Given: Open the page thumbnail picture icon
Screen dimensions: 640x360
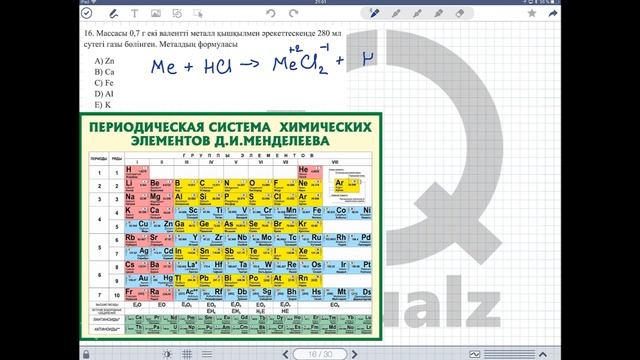Looking at the screenshot, I should 474,354.
